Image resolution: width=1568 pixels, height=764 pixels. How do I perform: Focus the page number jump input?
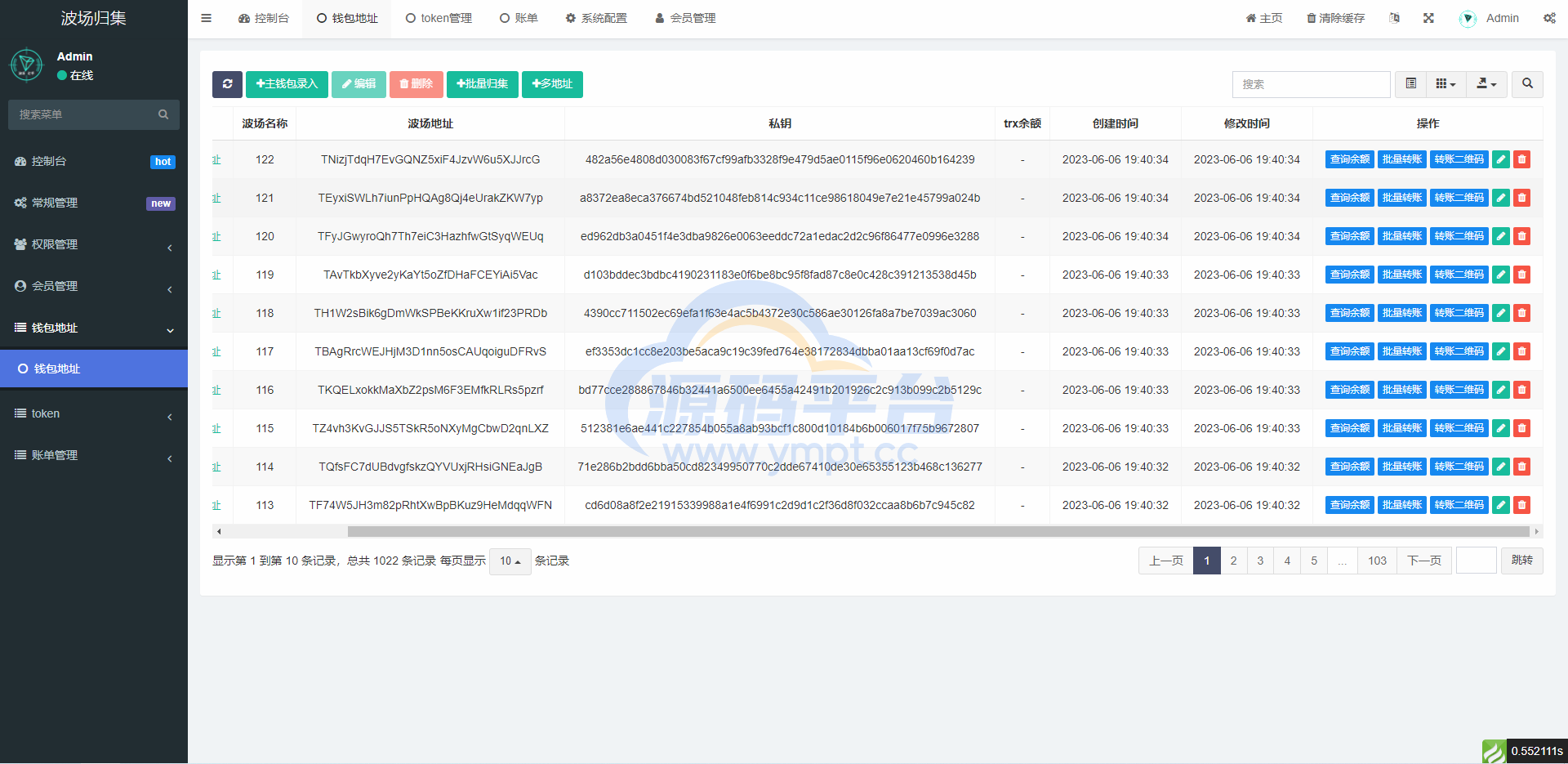tap(1477, 561)
